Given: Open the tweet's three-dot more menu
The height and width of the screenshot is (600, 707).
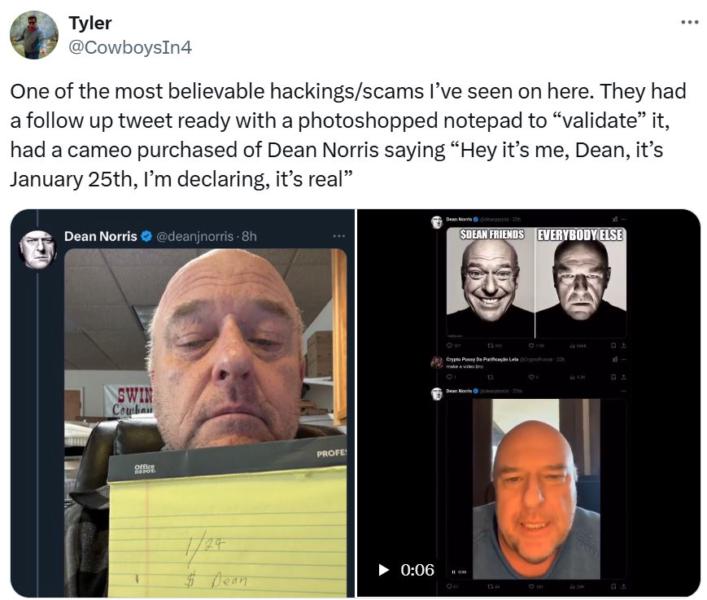Looking at the screenshot, I should pos(689,22).
